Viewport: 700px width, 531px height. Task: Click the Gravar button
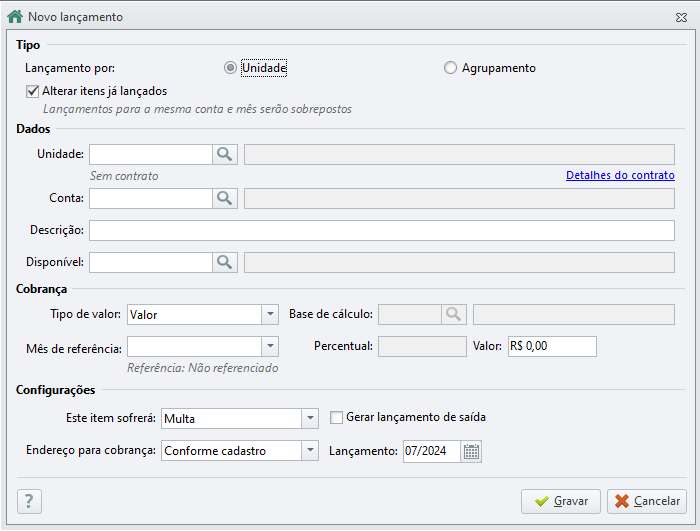[x=561, y=502]
